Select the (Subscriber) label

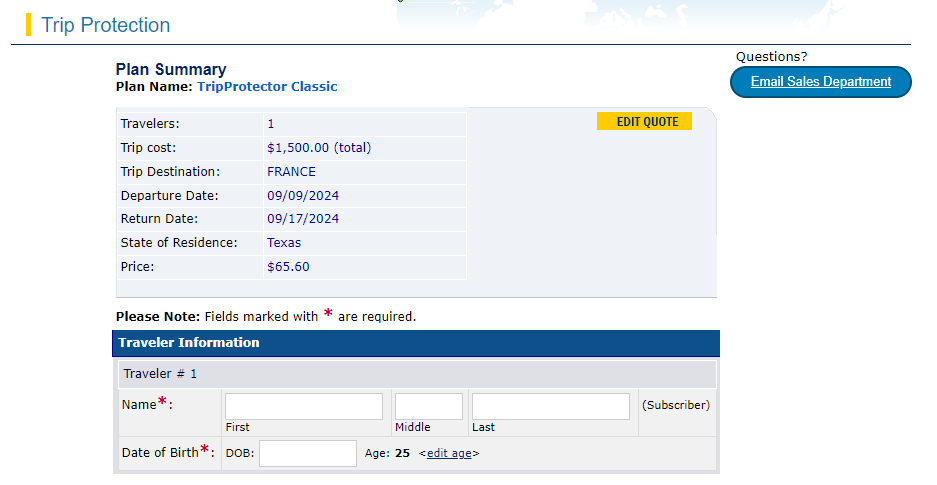676,405
